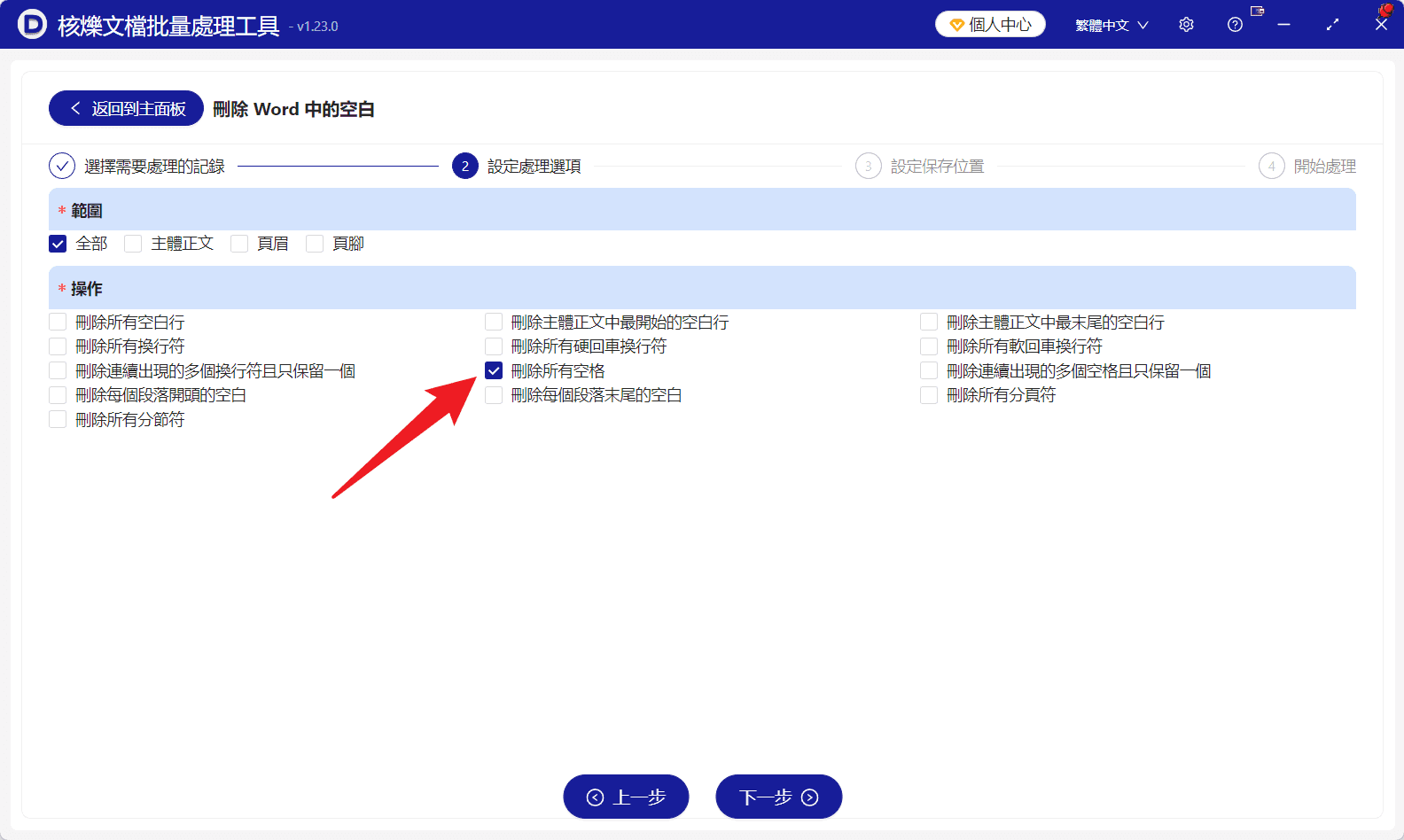The height and width of the screenshot is (840, 1404).
Task: Open 個人中心 personal center
Action: tap(990, 24)
